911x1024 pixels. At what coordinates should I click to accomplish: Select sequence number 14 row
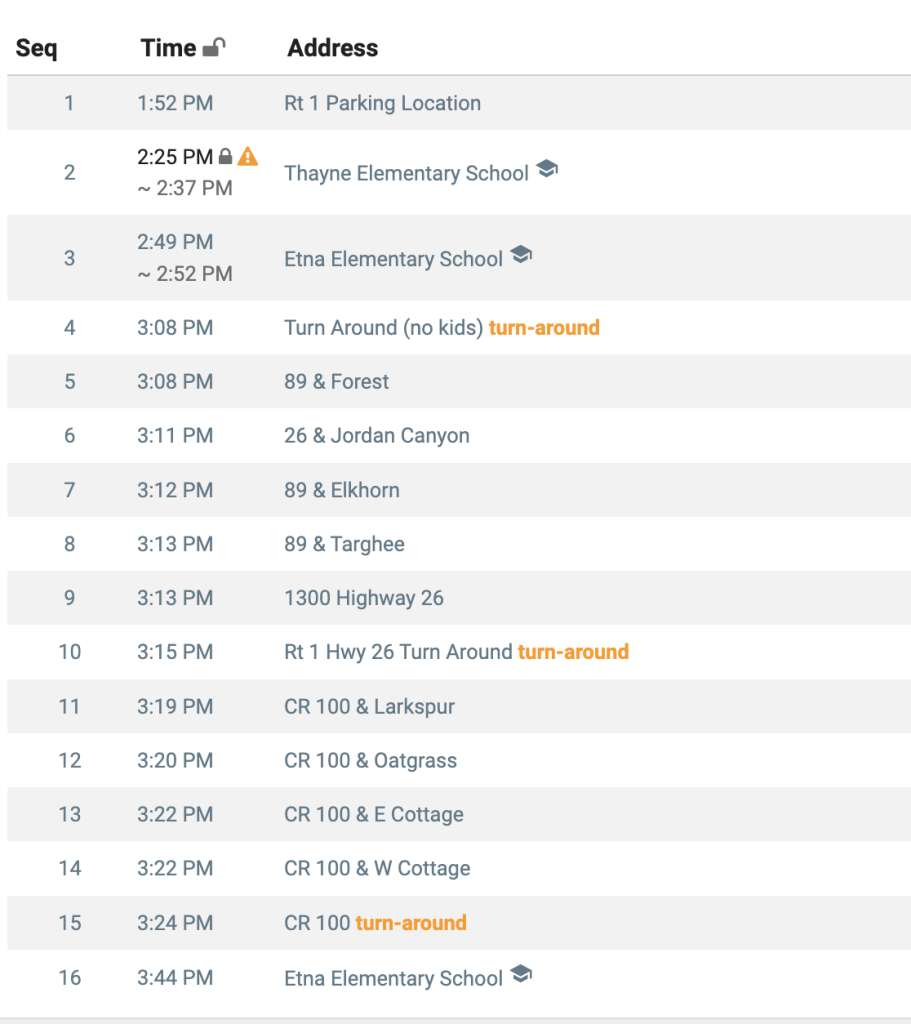tap(459, 869)
